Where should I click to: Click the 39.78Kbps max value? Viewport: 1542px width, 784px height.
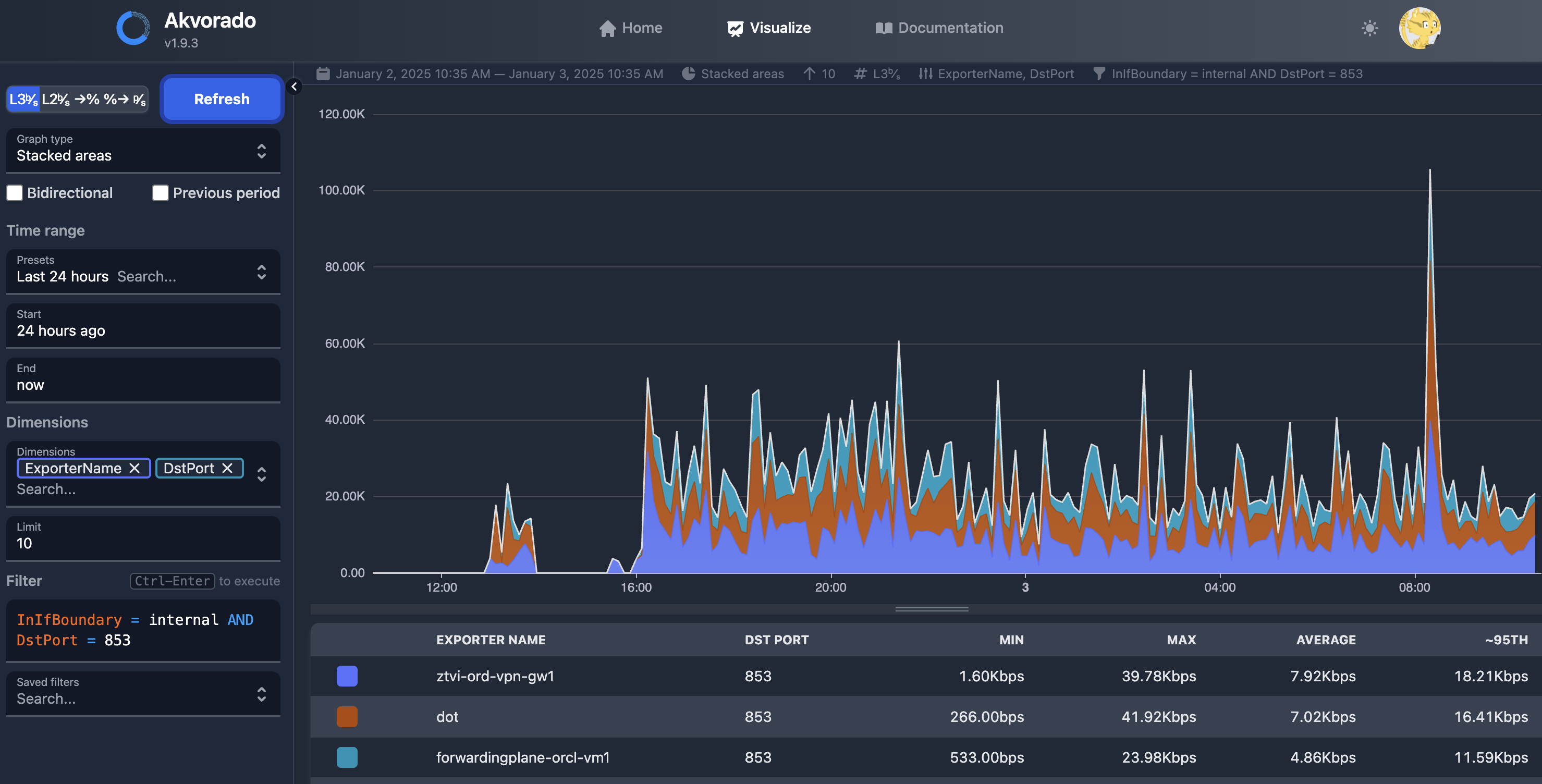point(1159,676)
